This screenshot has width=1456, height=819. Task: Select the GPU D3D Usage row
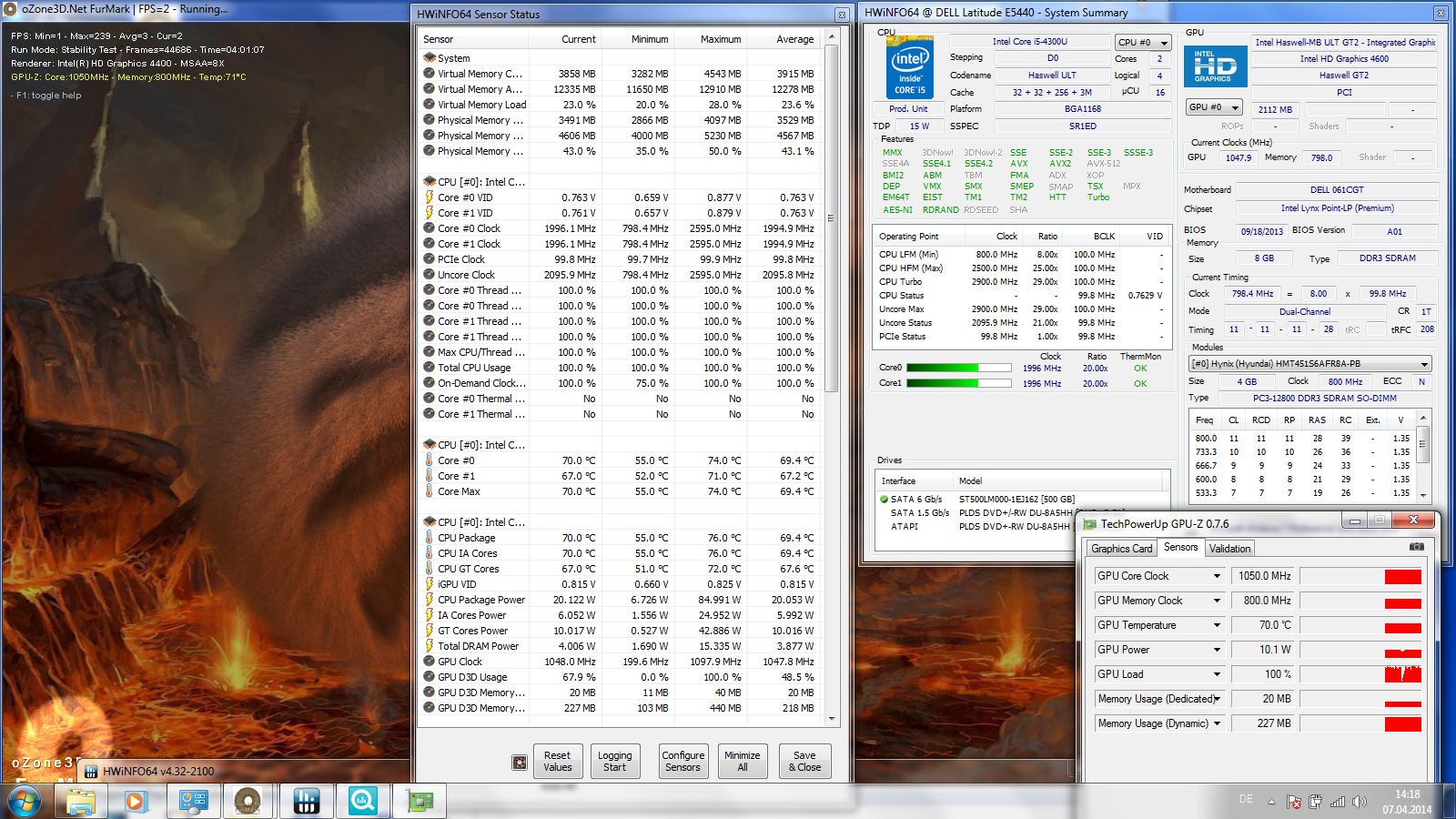621,677
